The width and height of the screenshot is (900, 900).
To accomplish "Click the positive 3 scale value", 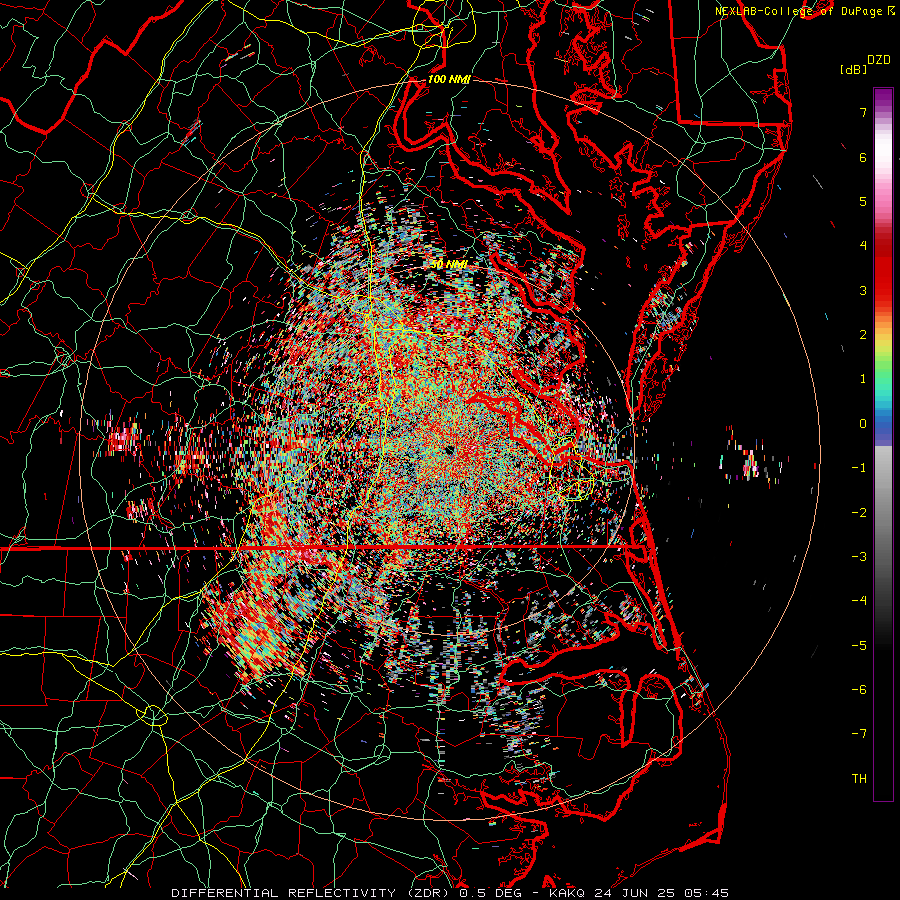I will 863,290.
